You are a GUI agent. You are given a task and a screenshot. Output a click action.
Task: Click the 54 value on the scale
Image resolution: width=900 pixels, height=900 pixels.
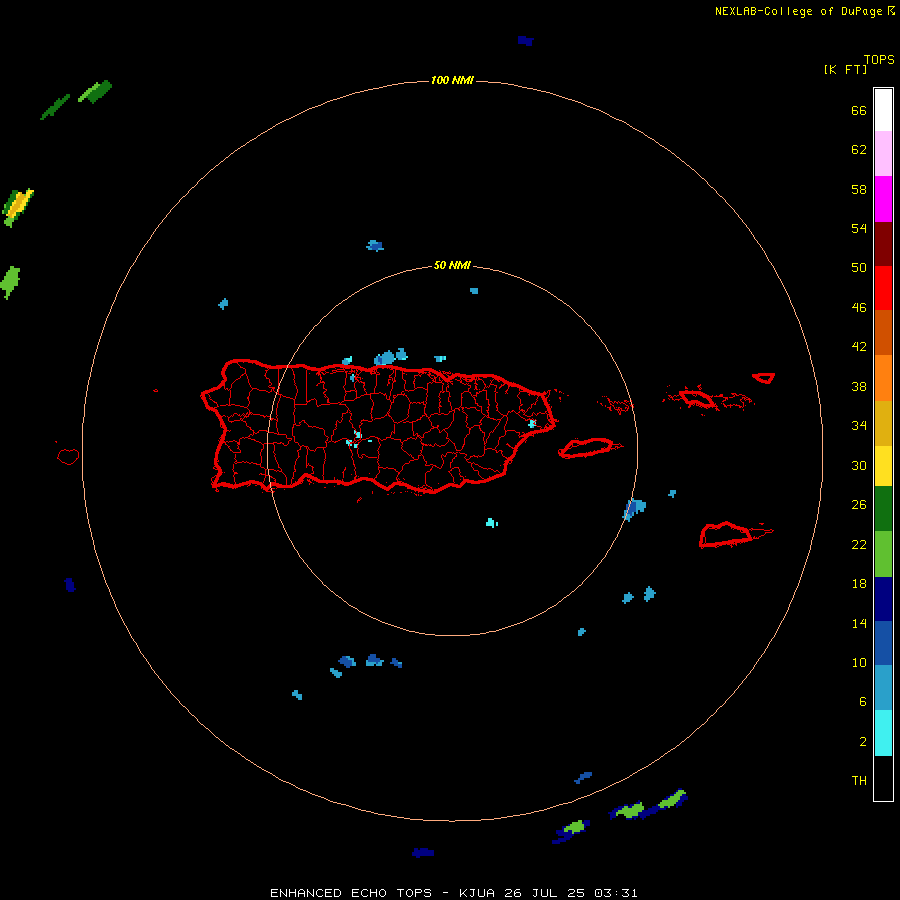[x=859, y=228]
